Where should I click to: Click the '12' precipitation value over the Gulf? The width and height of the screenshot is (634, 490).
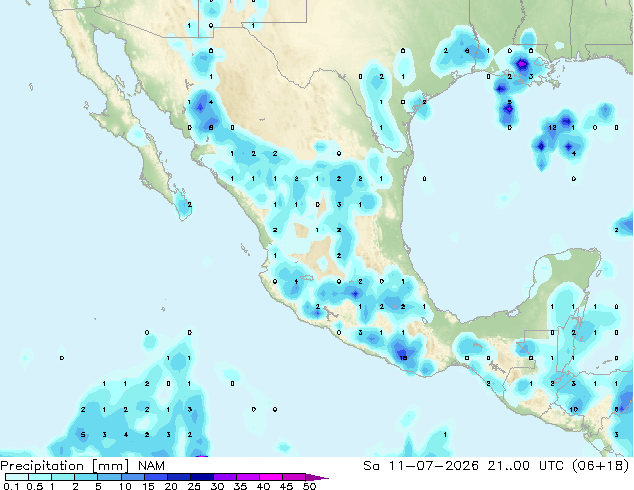[x=552, y=127]
